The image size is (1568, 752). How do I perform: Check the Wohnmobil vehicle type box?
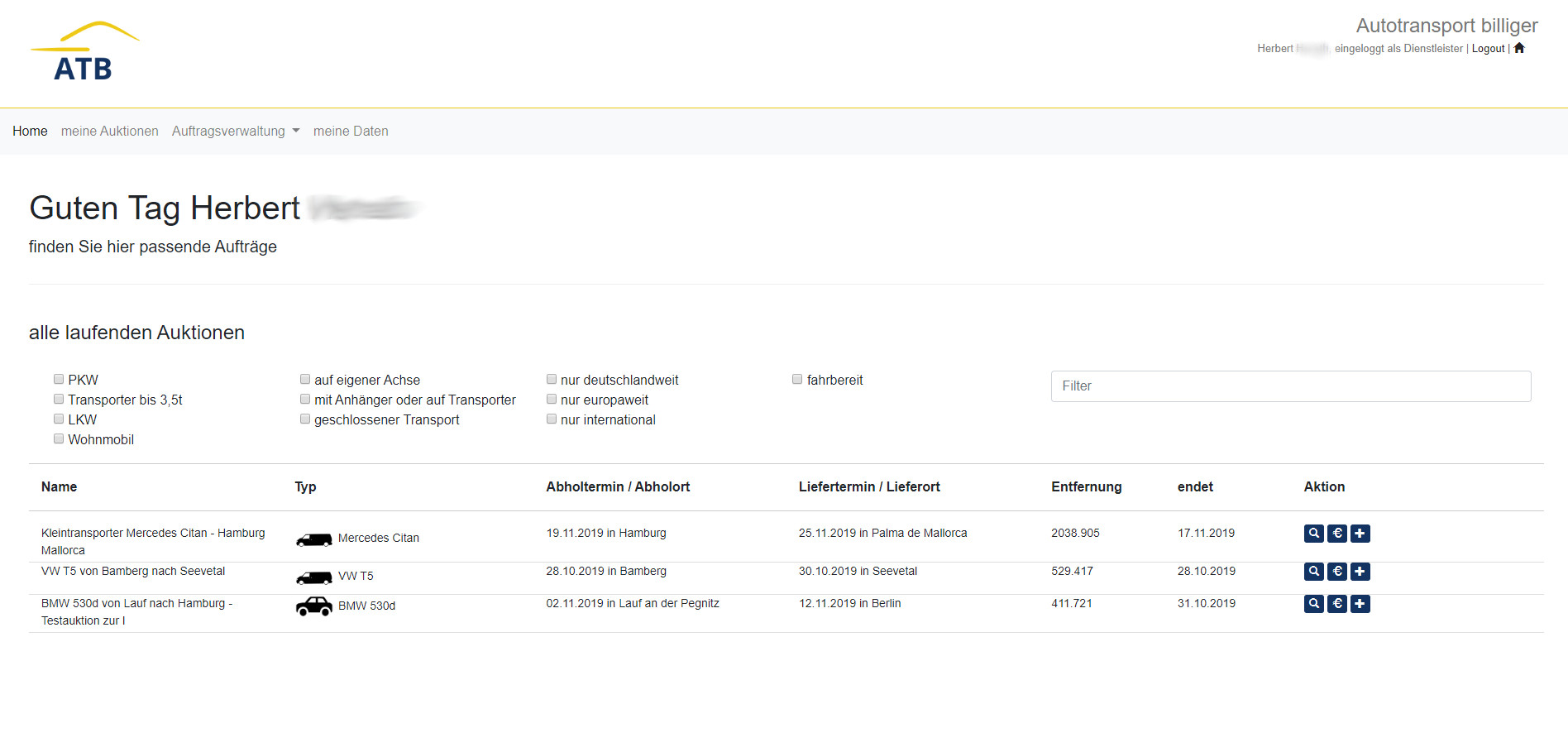[x=59, y=438]
